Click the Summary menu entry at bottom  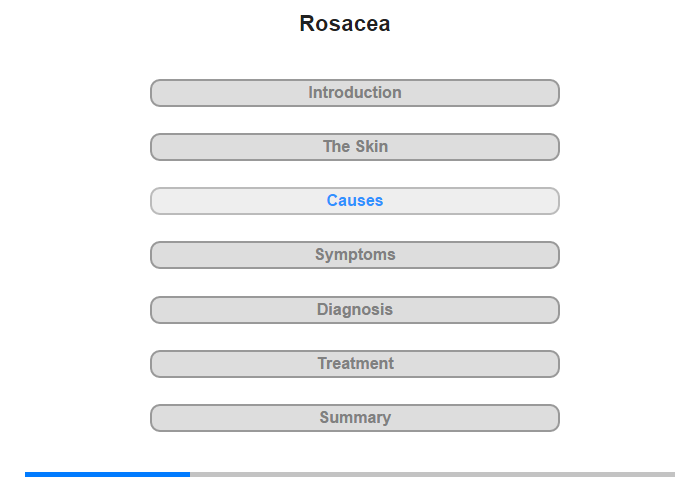click(x=354, y=418)
